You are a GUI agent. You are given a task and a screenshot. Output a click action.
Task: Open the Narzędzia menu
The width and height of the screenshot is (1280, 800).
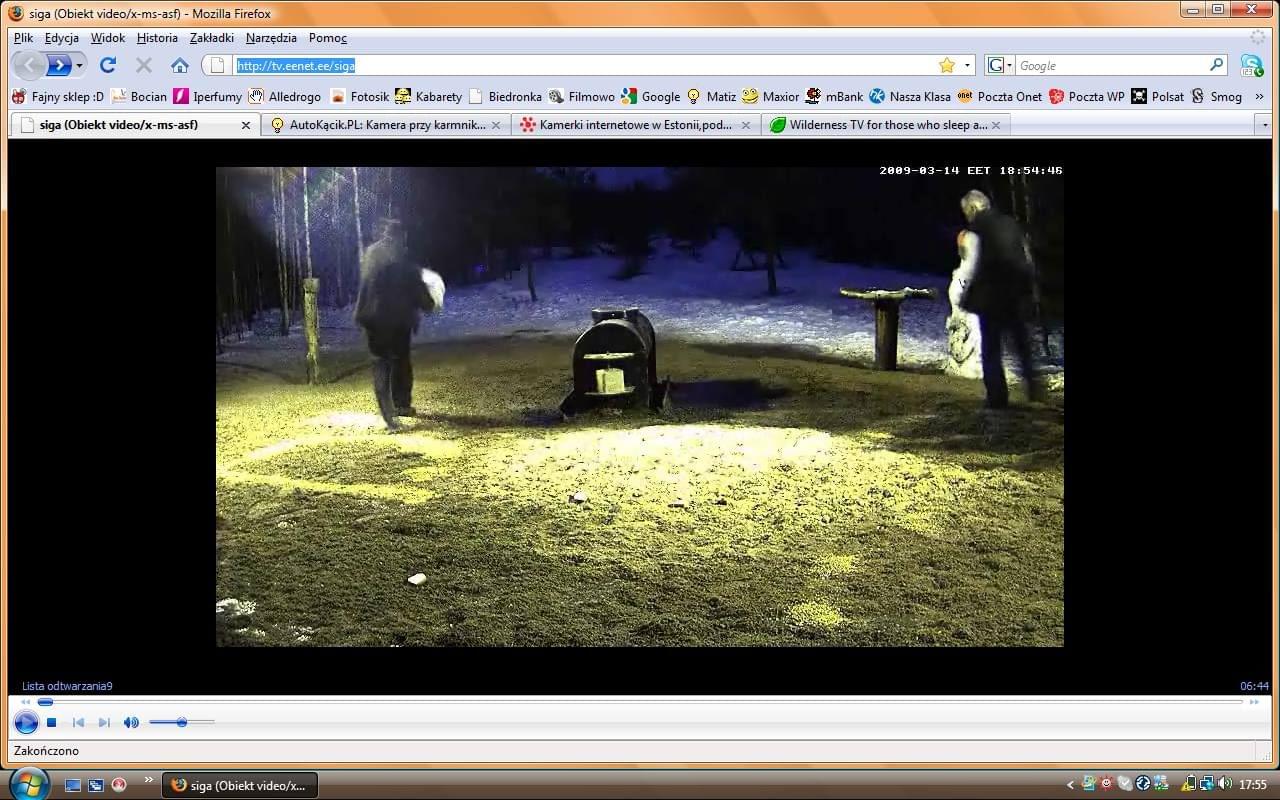point(271,38)
